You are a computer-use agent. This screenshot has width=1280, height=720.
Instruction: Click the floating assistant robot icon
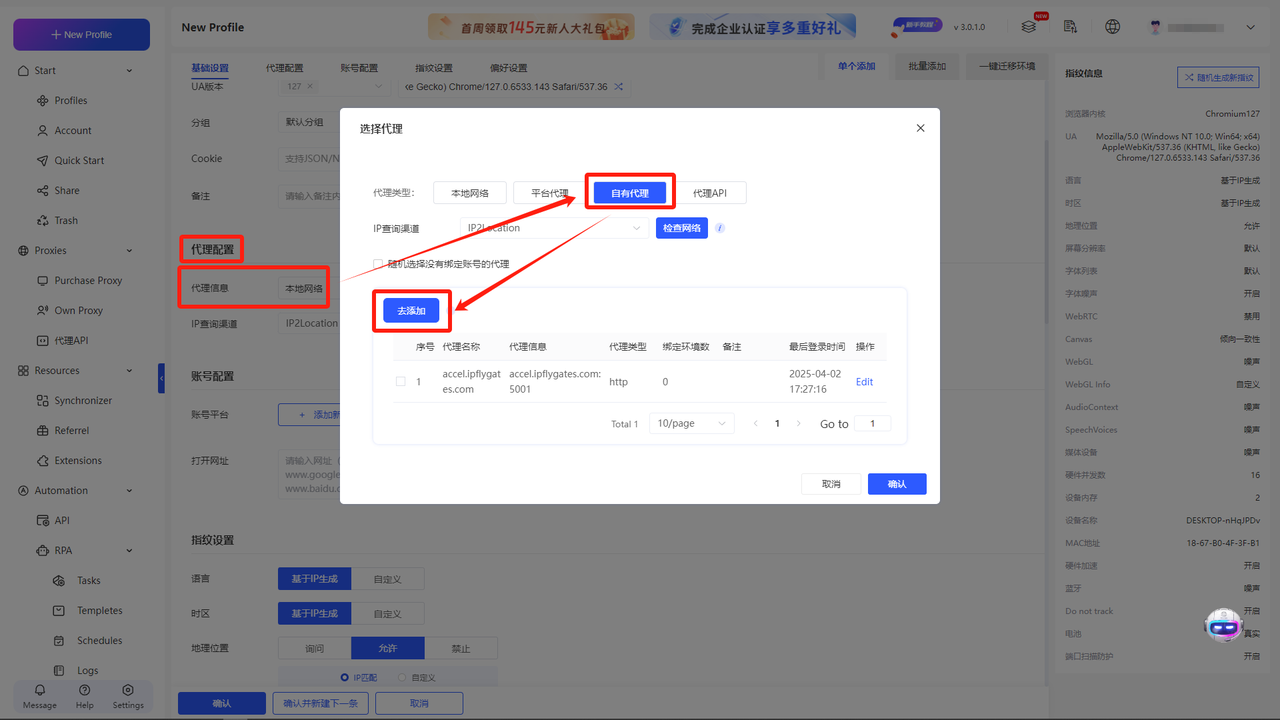pyautogui.click(x=1223, y=625)
